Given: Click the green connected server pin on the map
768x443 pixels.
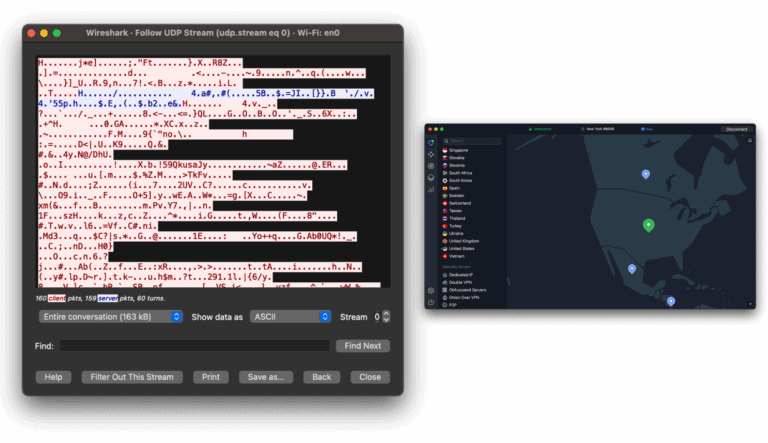Looking at the screenshot, I should tap(648, 225).
